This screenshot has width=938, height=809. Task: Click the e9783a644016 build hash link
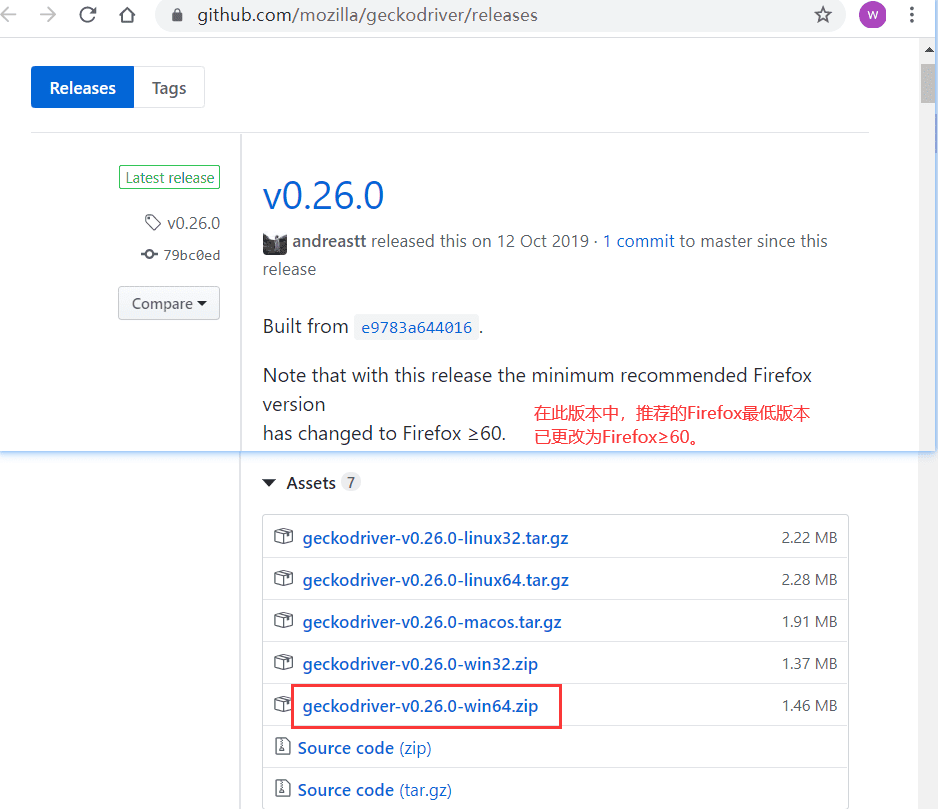416,327
